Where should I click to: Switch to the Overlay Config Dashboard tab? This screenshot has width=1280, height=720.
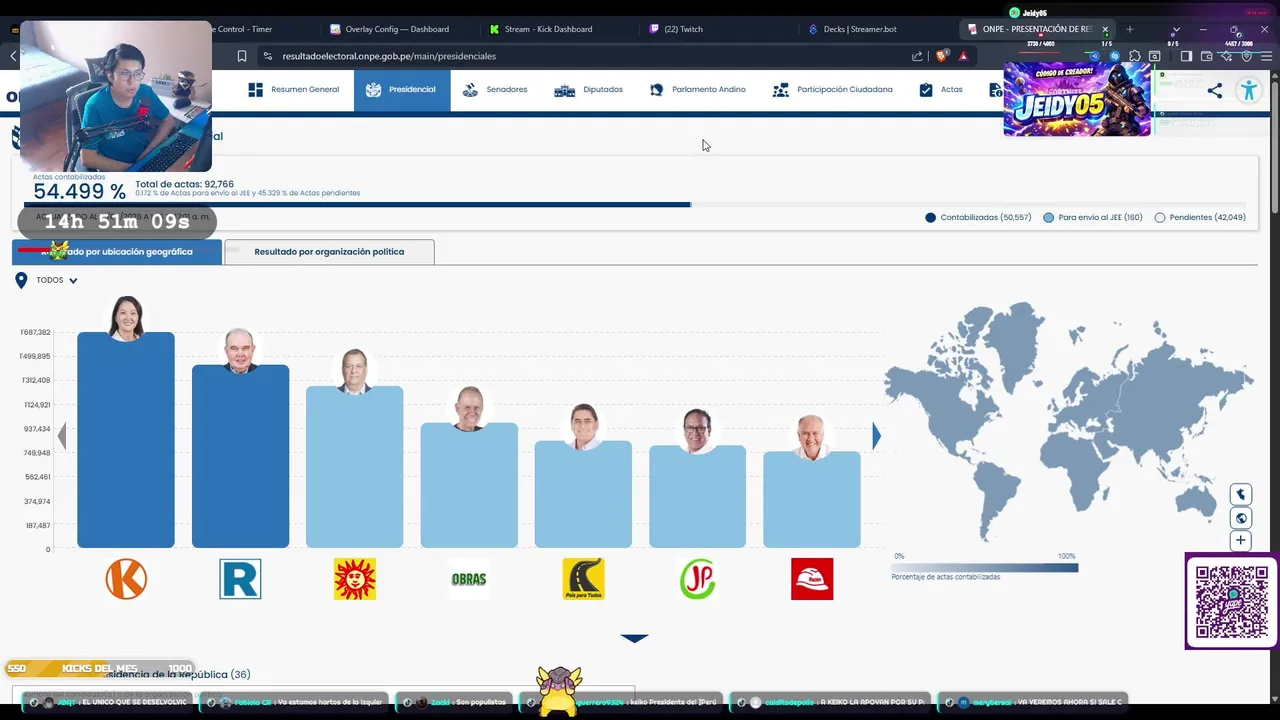point(396,29)
